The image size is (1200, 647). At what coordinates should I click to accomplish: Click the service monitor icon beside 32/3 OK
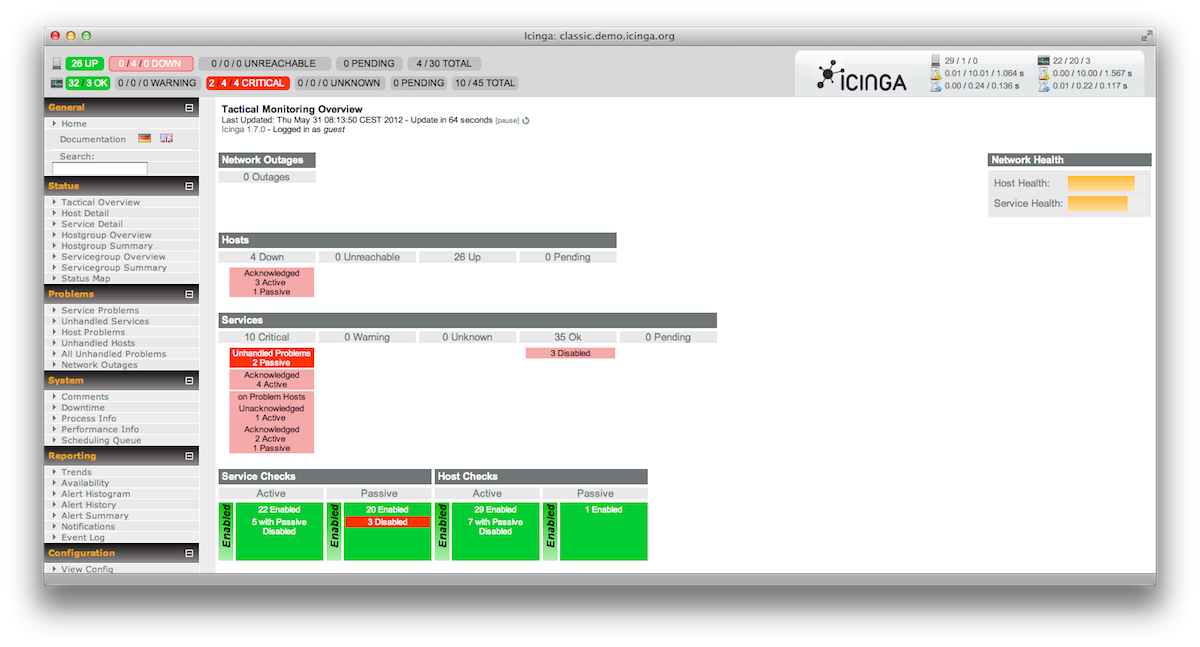[56, 83]
